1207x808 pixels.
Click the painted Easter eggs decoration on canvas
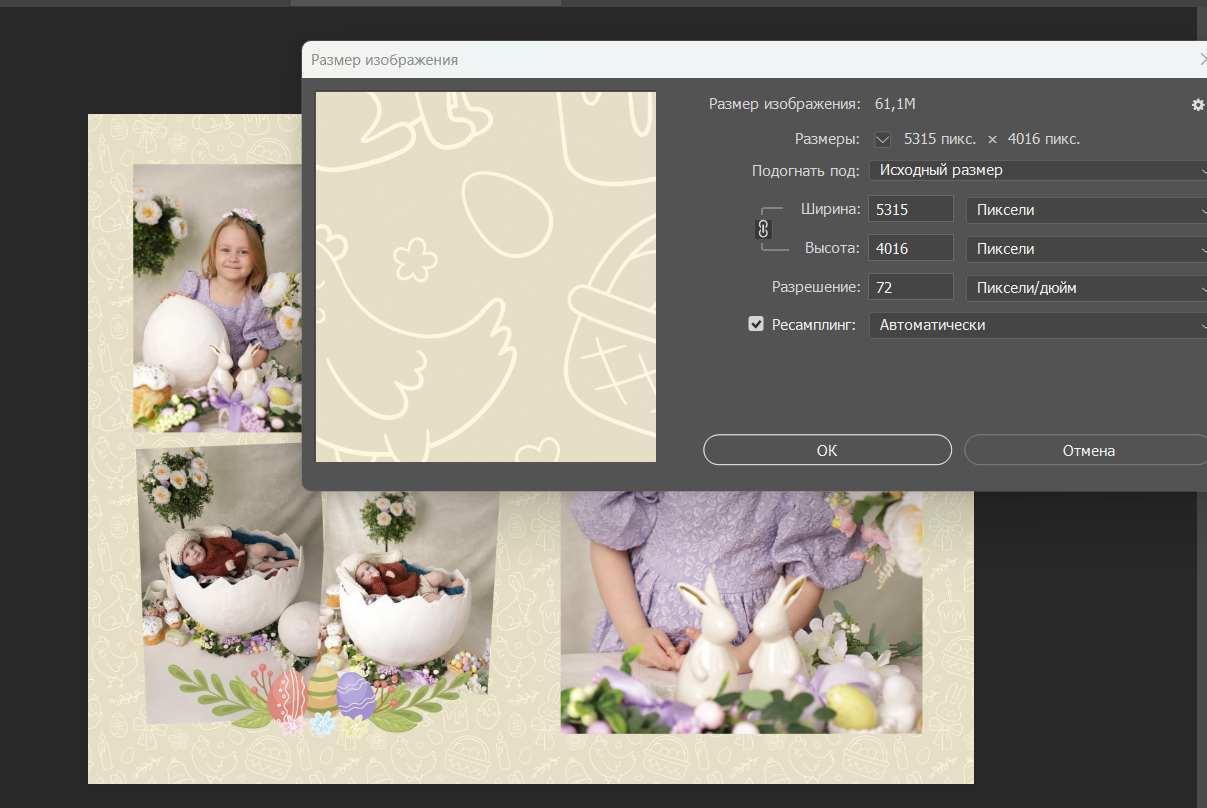pyautogui.click(x=320, y=697)
